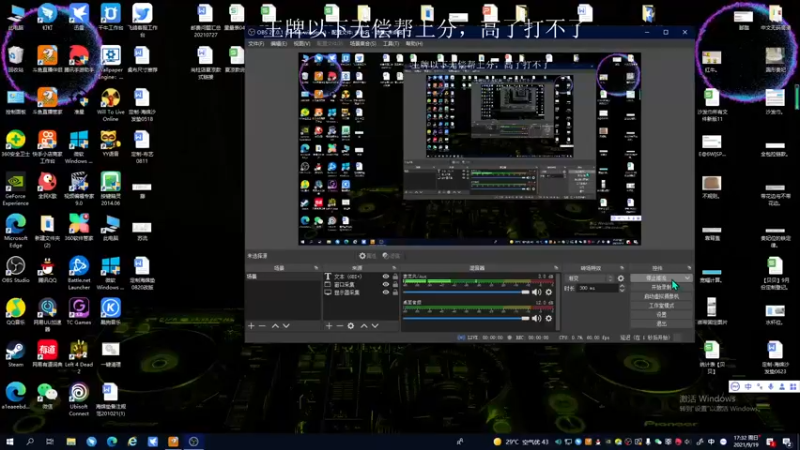
Task: Adjust the transition duration stepper arrows
Action: coord(621,288)
